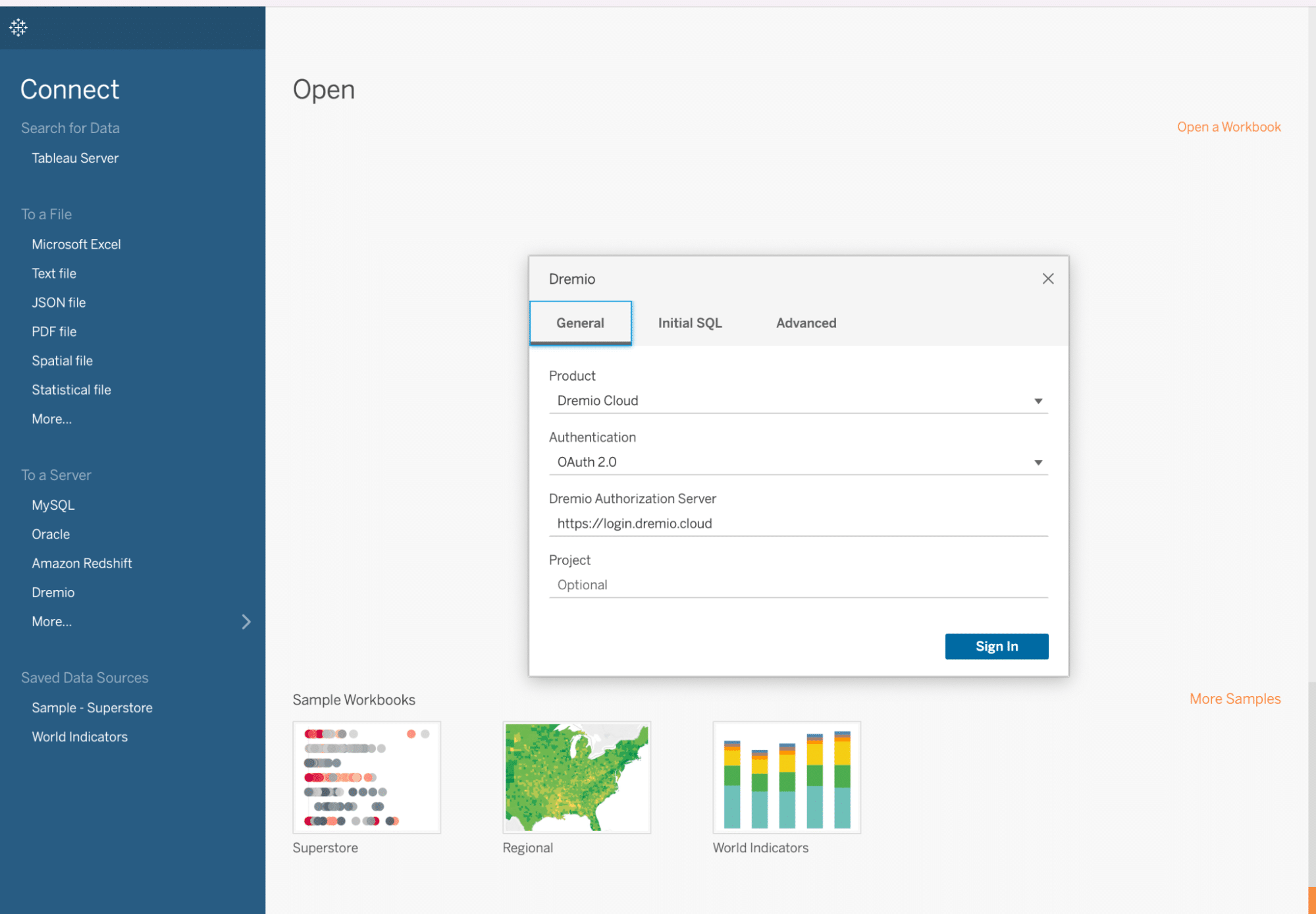Switch to the Initial SQL tab
The width and height of the screenshot is (1316, 914).
(x=689, y=323)
